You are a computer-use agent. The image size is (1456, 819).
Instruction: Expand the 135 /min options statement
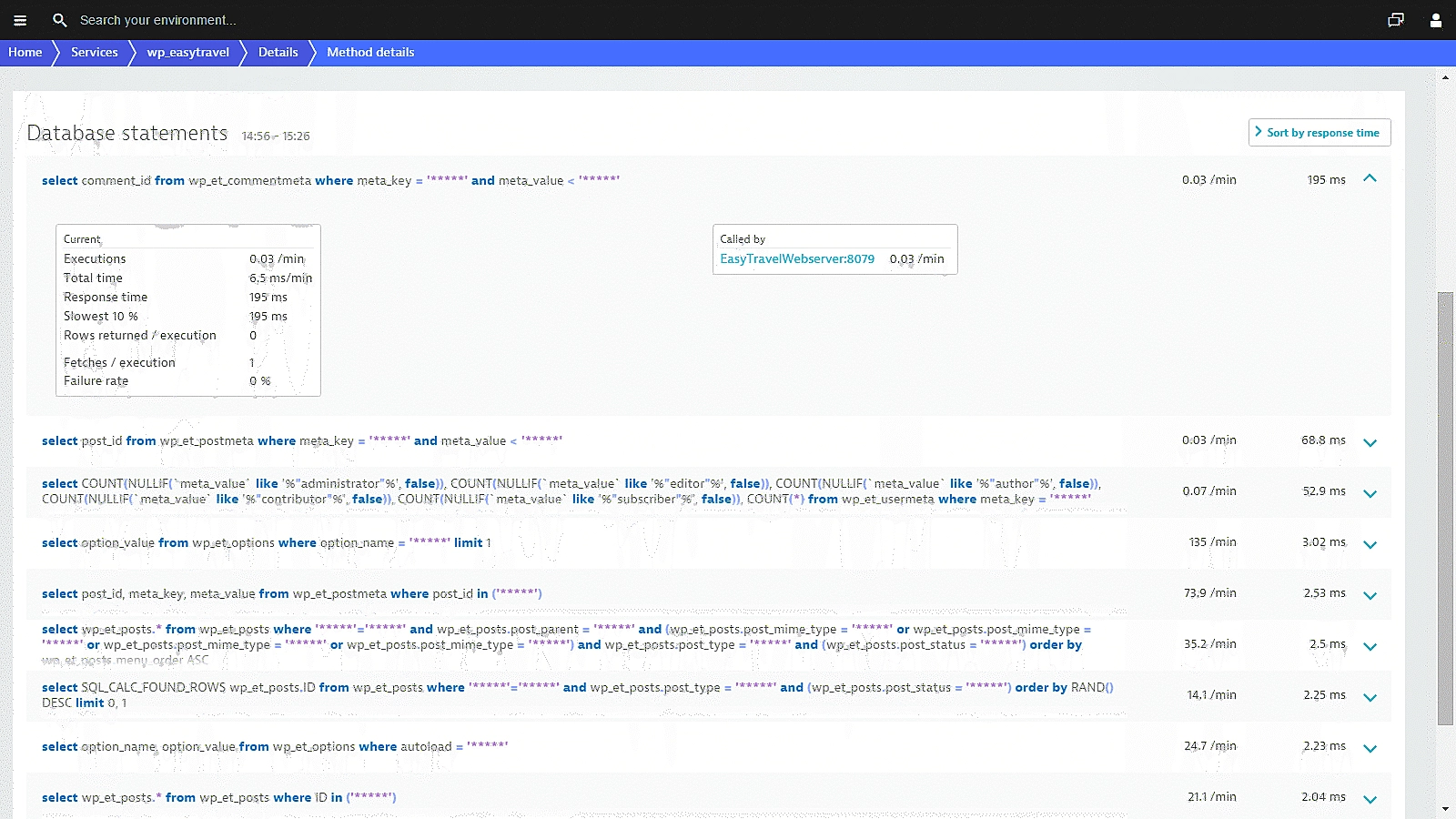point(1370,545)
